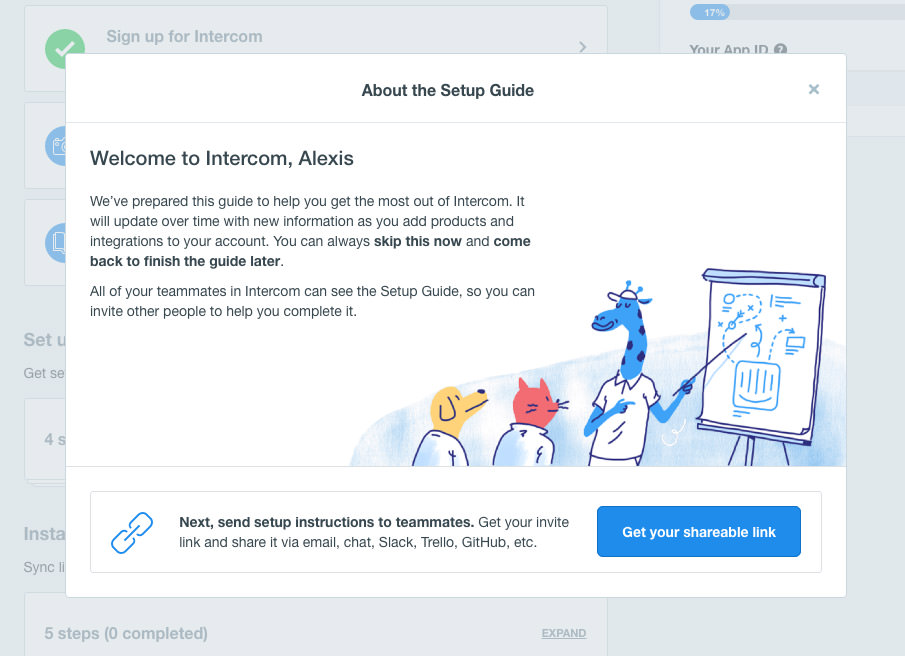Click the 5 steps (0 completed) heading
Viewport: 905px width, 656px height.
click(126, 633)
